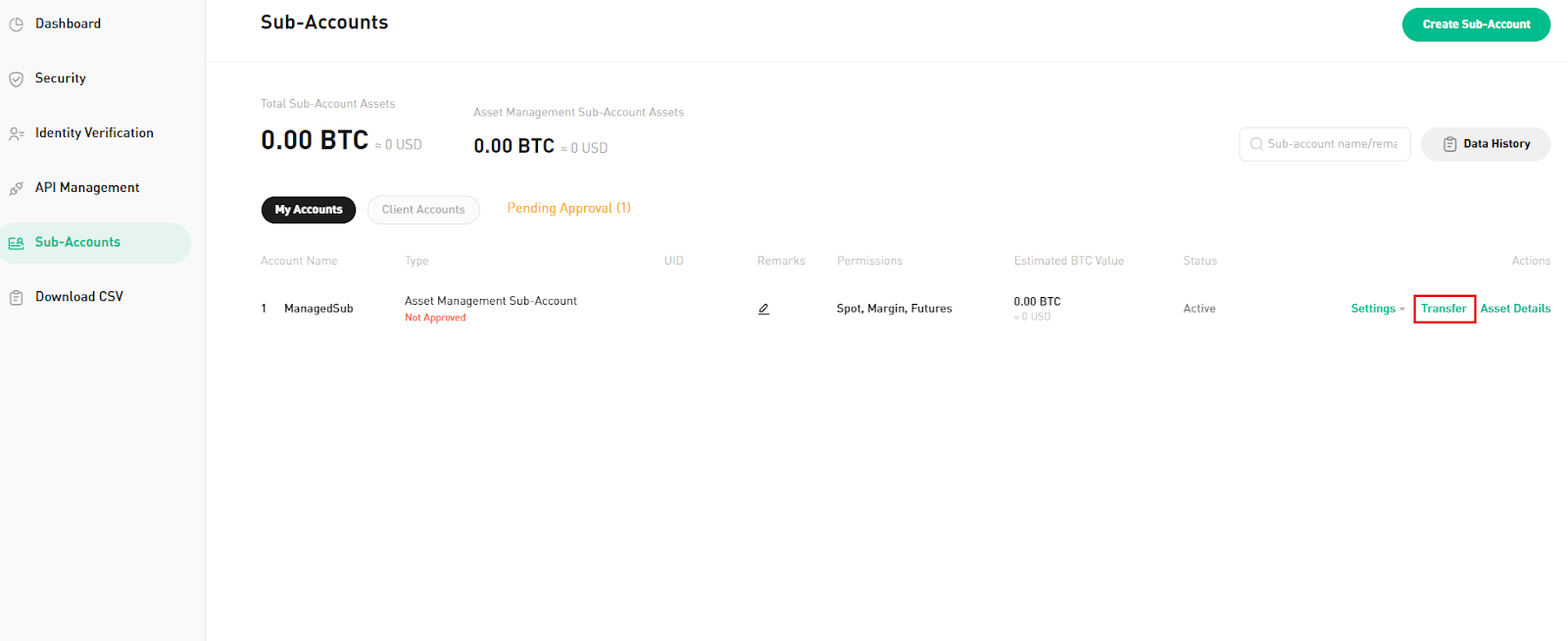Click the Spot, Margin, Futures permissions
1568x641 pixels.
894,309
